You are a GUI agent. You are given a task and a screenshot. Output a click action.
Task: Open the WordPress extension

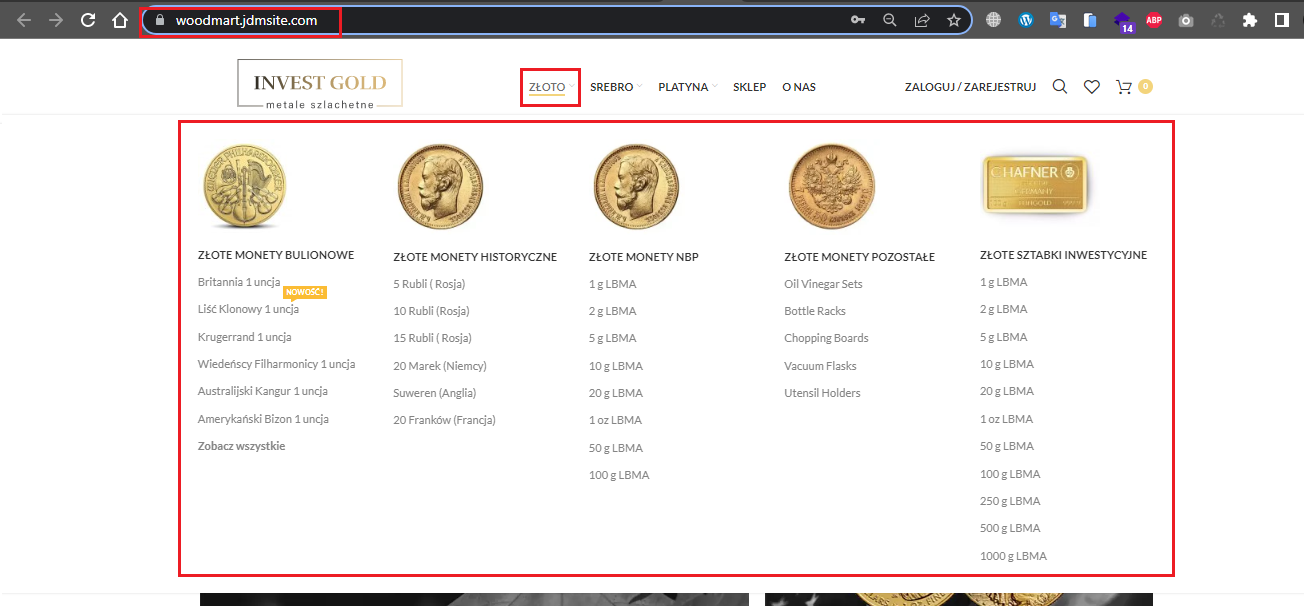(x=1025, y=20)
